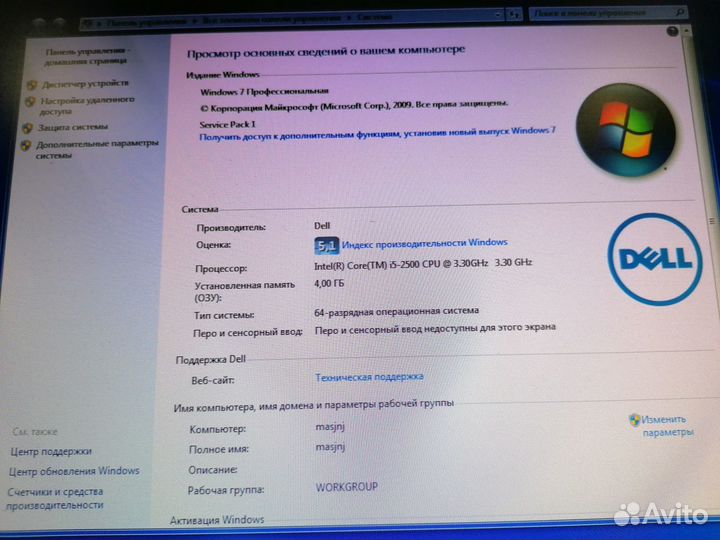The image size is (720, 540).
Task: Click the computer name 'masjnj' next to Компьютер
Action: click(330, 427)
